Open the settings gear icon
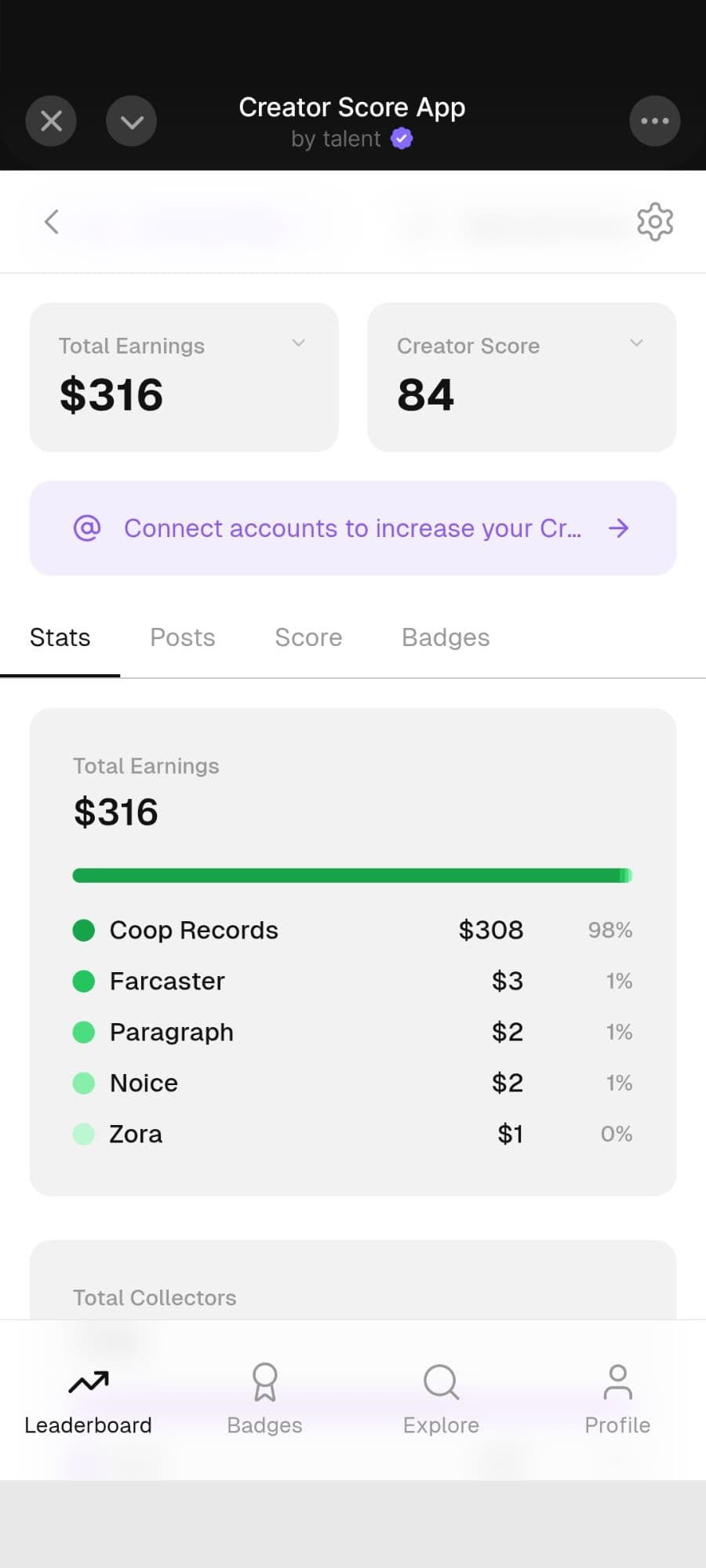 coord(655,222)
